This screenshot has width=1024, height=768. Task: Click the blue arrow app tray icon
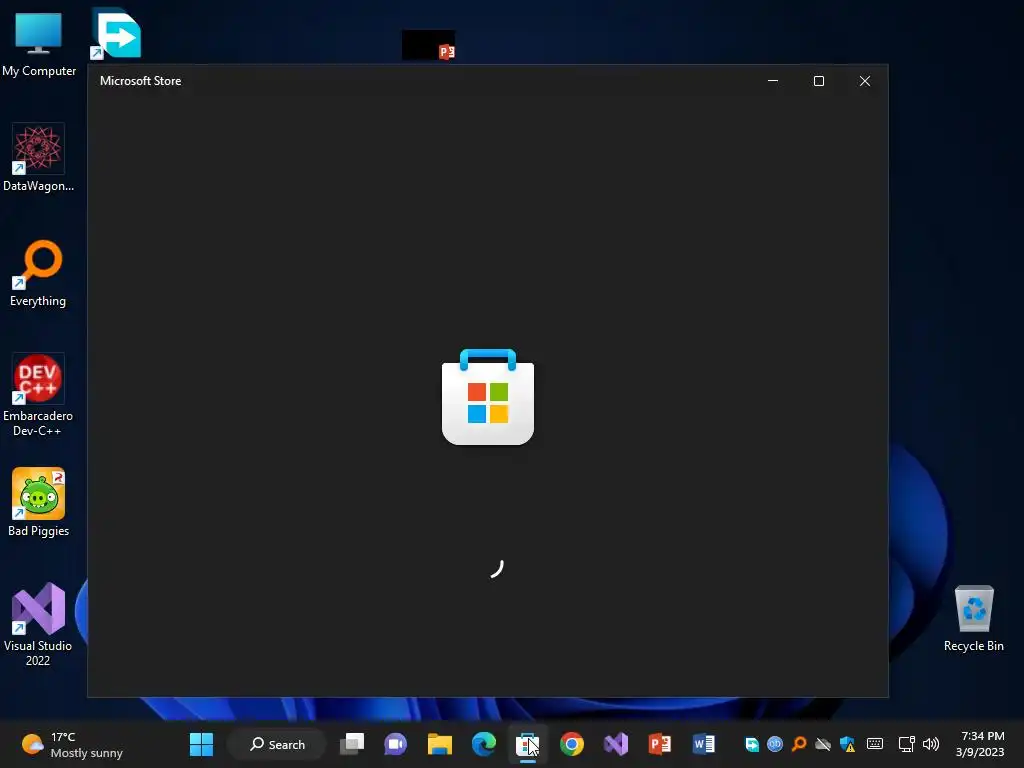pos(752,744)
